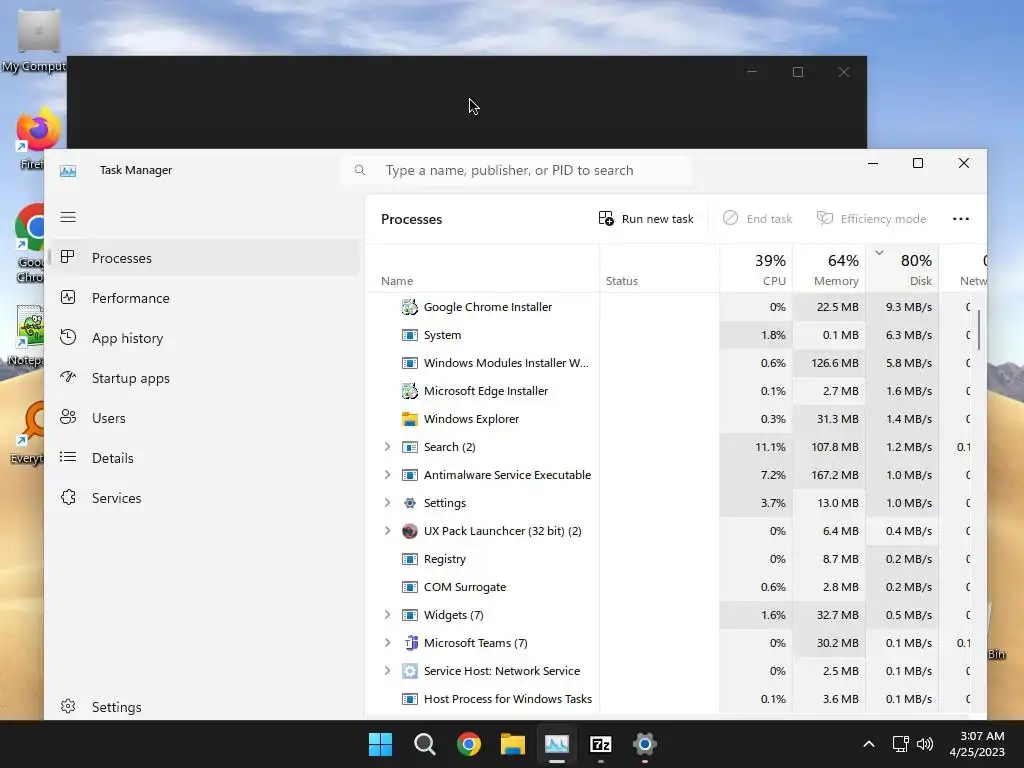The height and width of the screenshot is (768, 1024).
Task: Open Settings app from the taskbar
Action: (x=644, y=744)
